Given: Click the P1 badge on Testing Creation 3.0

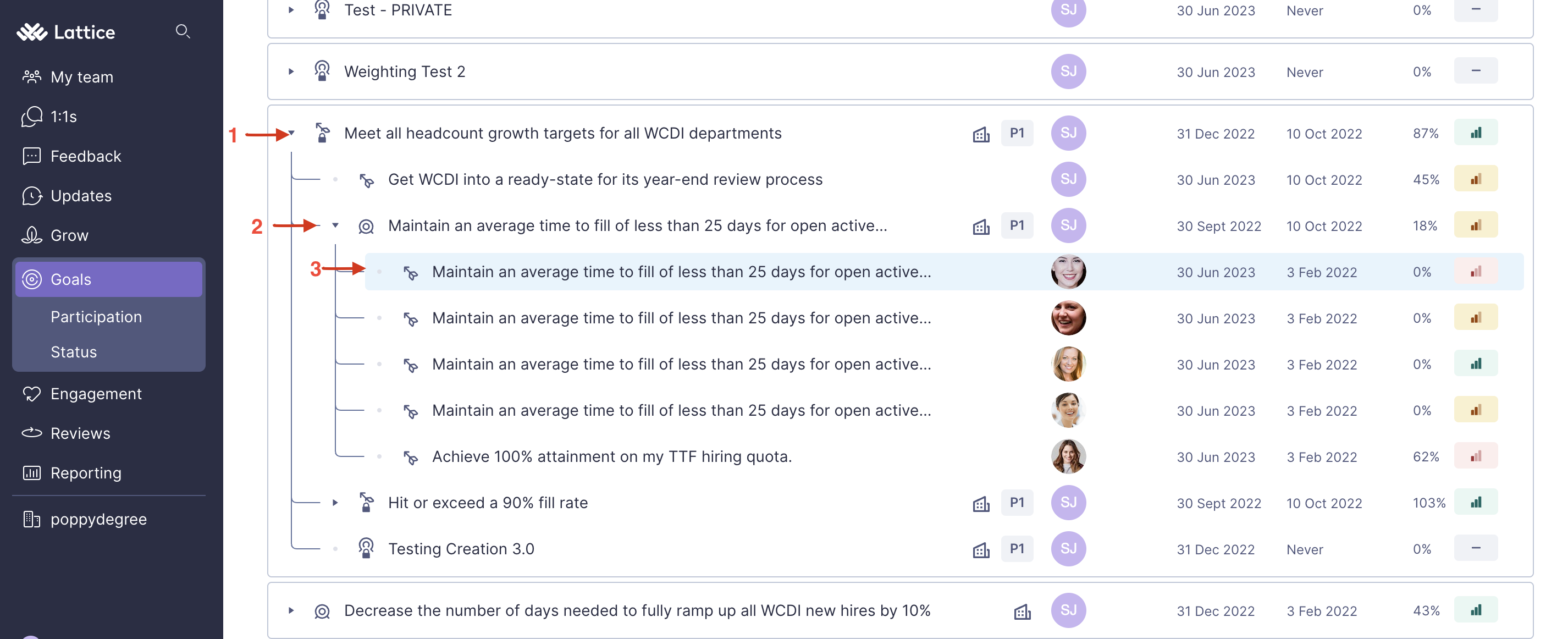Looking at the screenshot, I should pos(1017,548).
